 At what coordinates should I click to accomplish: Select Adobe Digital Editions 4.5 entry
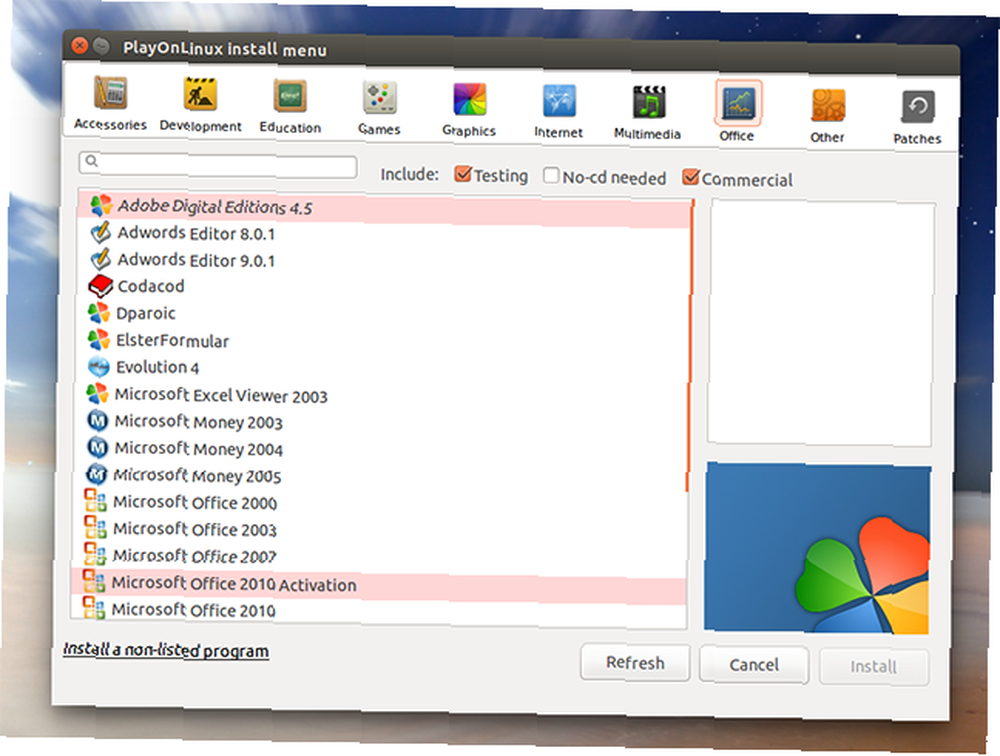[x=386, y=209]
